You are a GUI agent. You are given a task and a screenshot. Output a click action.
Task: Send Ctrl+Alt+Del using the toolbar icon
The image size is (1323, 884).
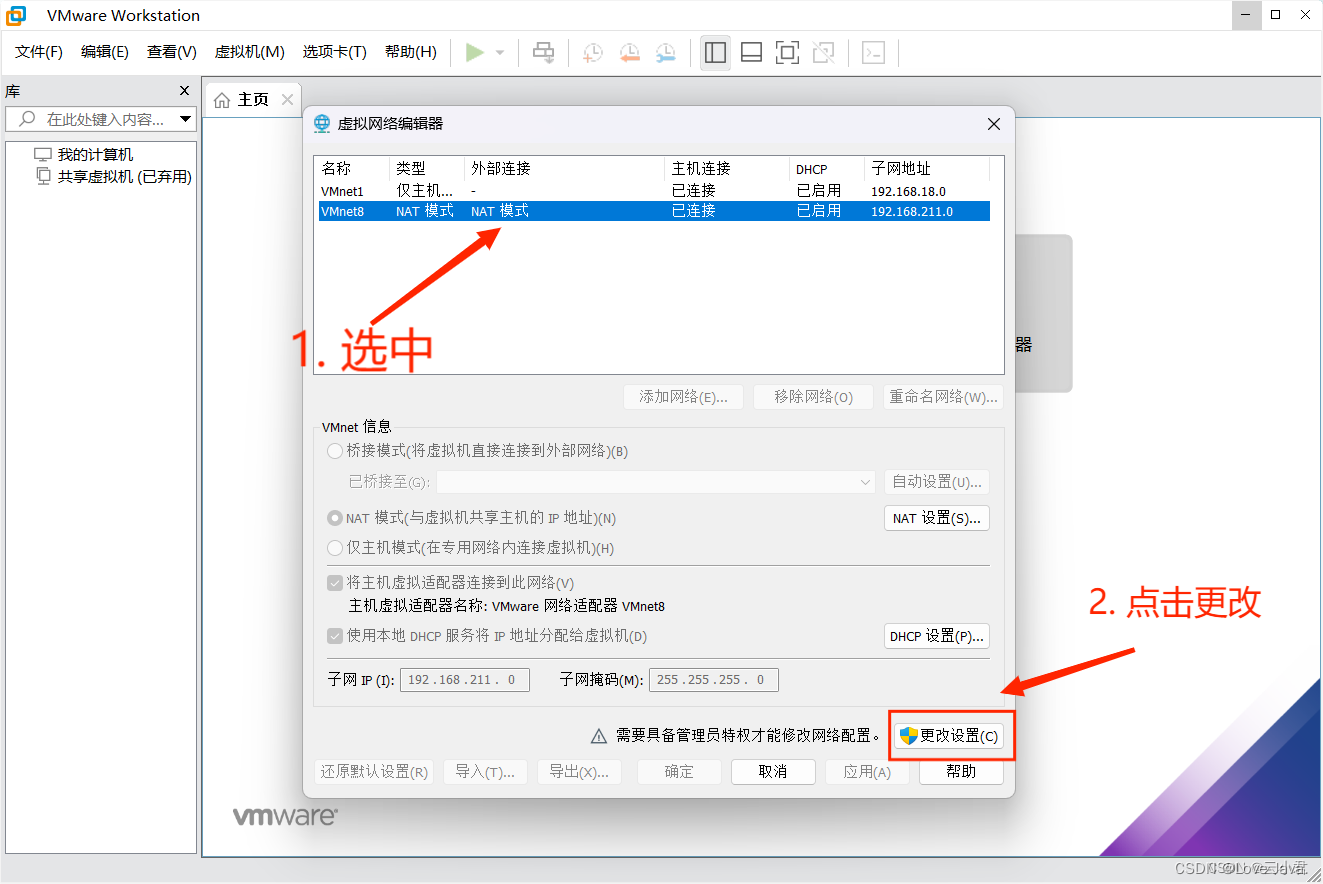tap(544, 52)
